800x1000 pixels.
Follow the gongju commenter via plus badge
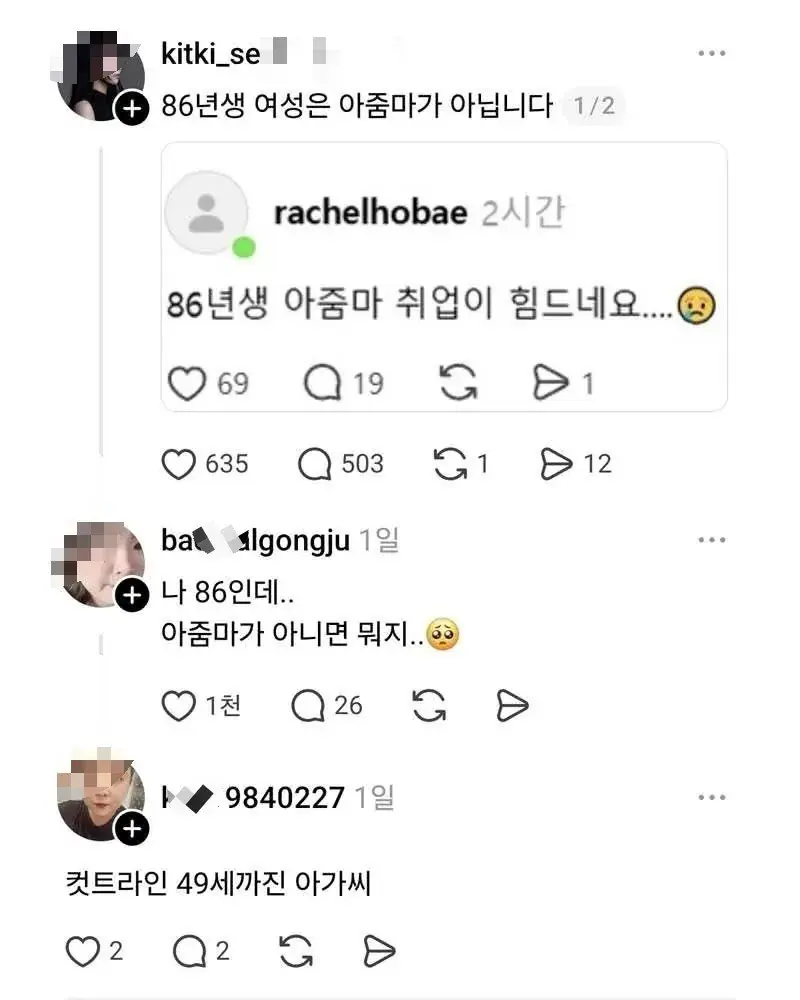pyautogui.click(x=131, y=597)
